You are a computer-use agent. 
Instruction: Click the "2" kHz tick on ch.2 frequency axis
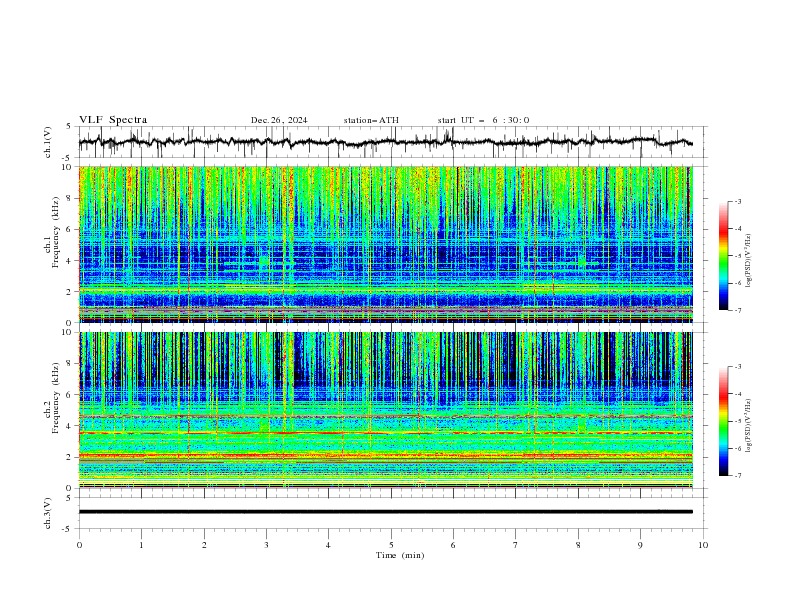coord(70,457)
